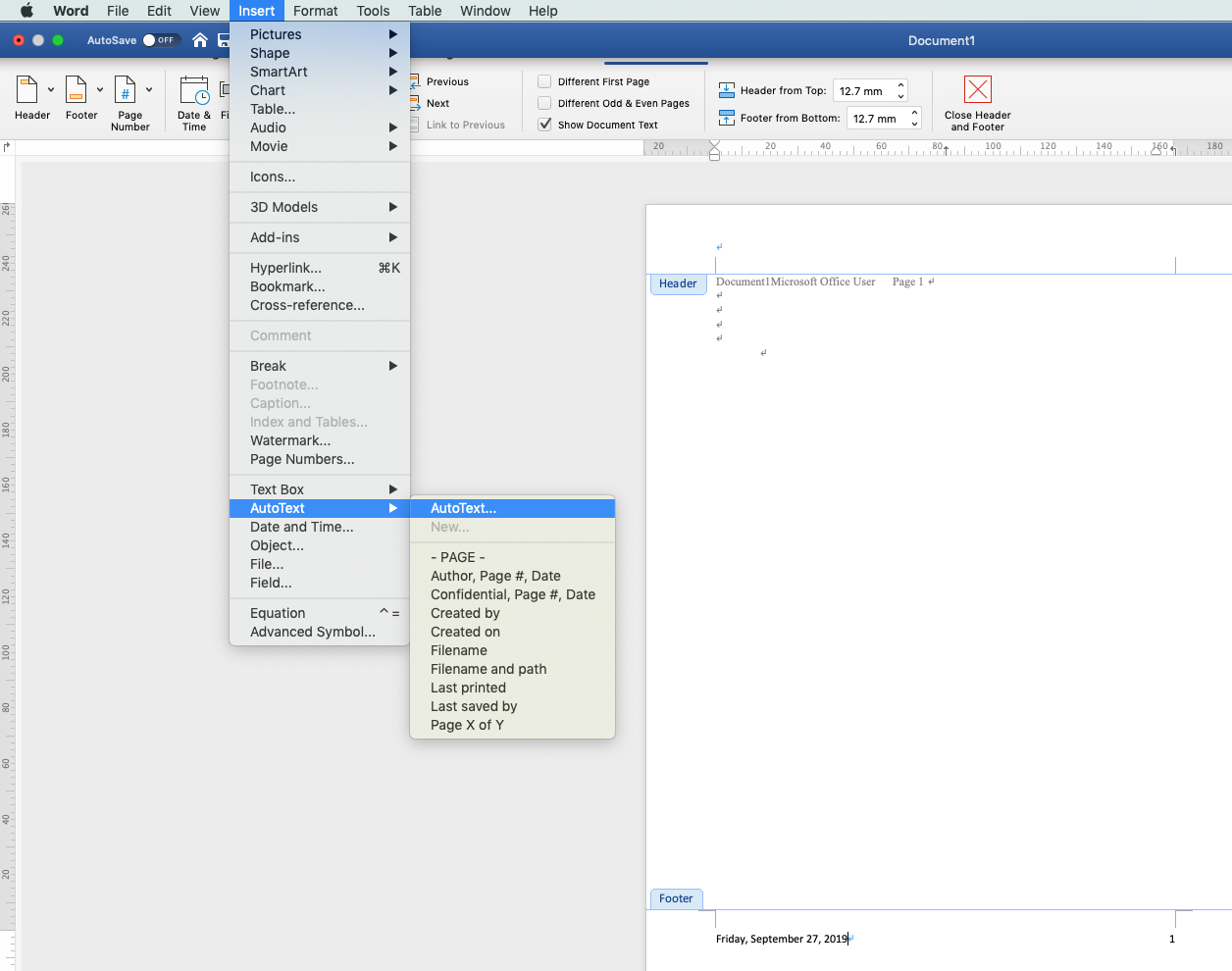Open the Header gallery icon
The width and height of the screenshot is (1232, 971).
pyautogui.click(x=27, y=90)
